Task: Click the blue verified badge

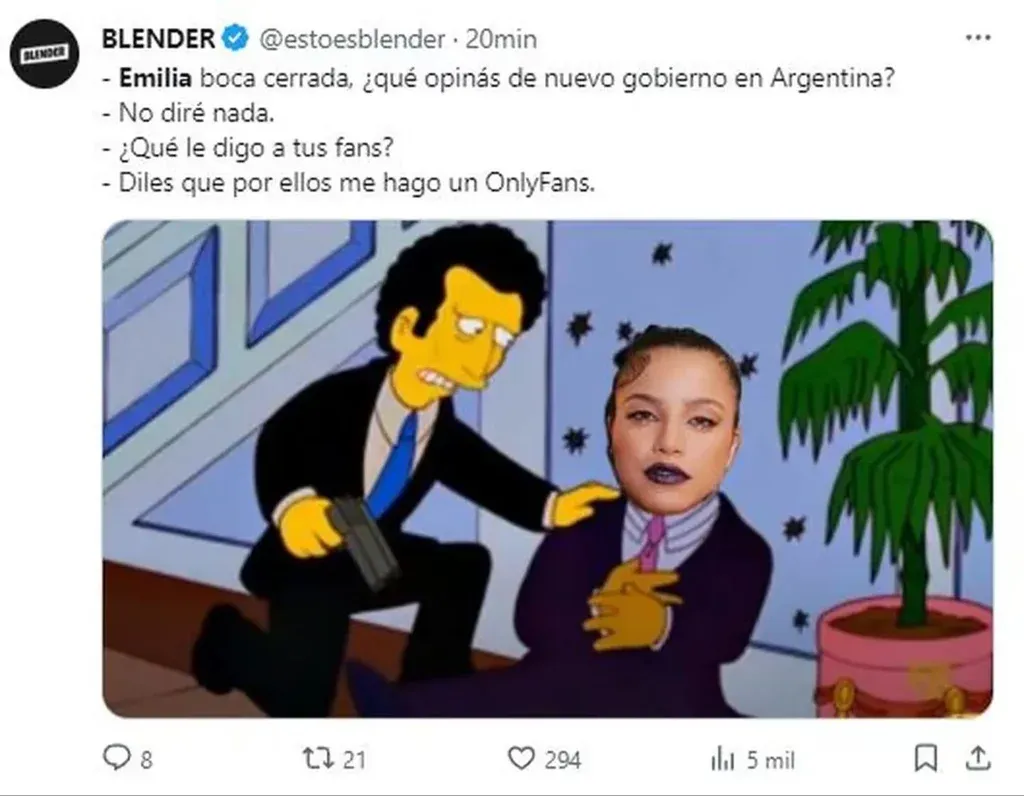Action: coord(236,39)
